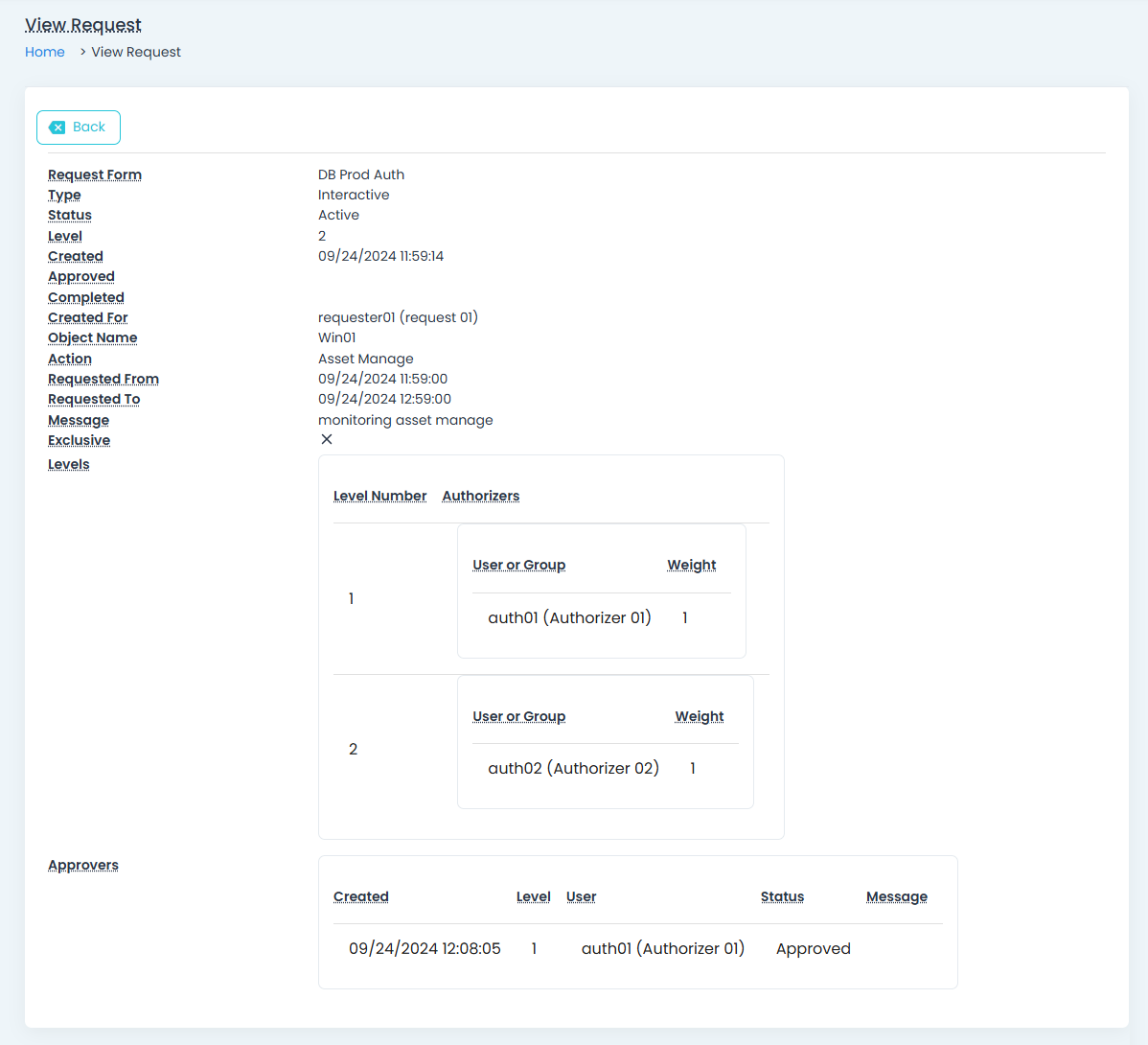Click the Requested To field label
This screenshot has height=1045, width=1148.
[94, 399]
